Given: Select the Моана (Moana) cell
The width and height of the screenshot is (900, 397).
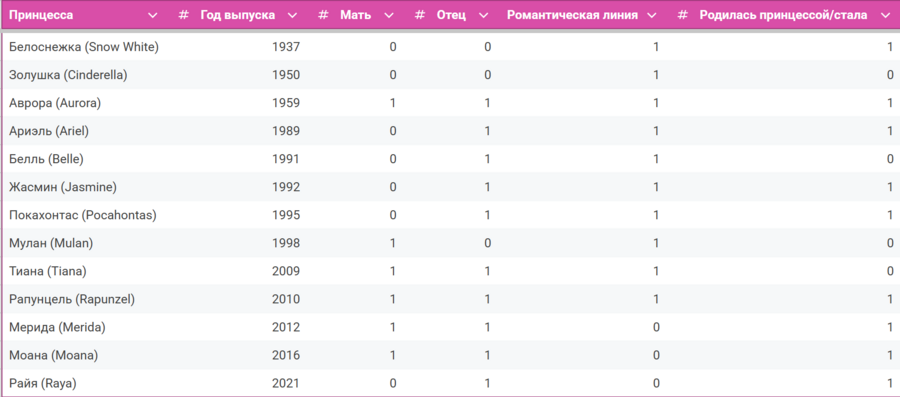Looking at the screenshot, I should 53,356.
